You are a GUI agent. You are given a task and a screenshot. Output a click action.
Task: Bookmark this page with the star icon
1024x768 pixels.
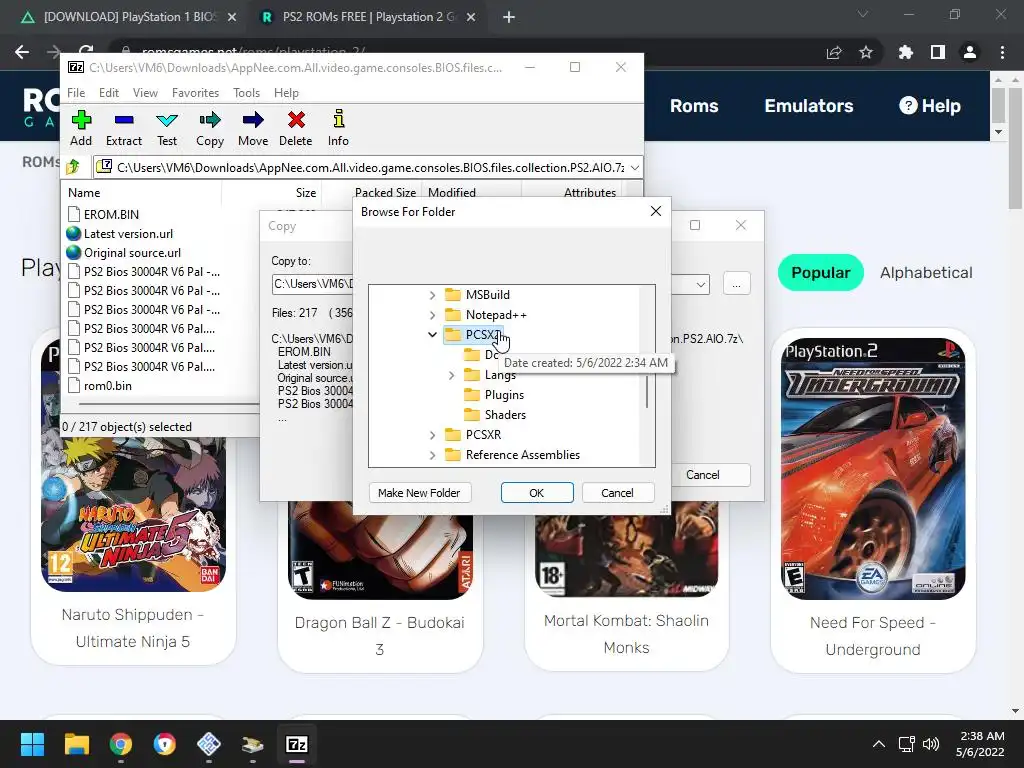[x=866, y=52]
